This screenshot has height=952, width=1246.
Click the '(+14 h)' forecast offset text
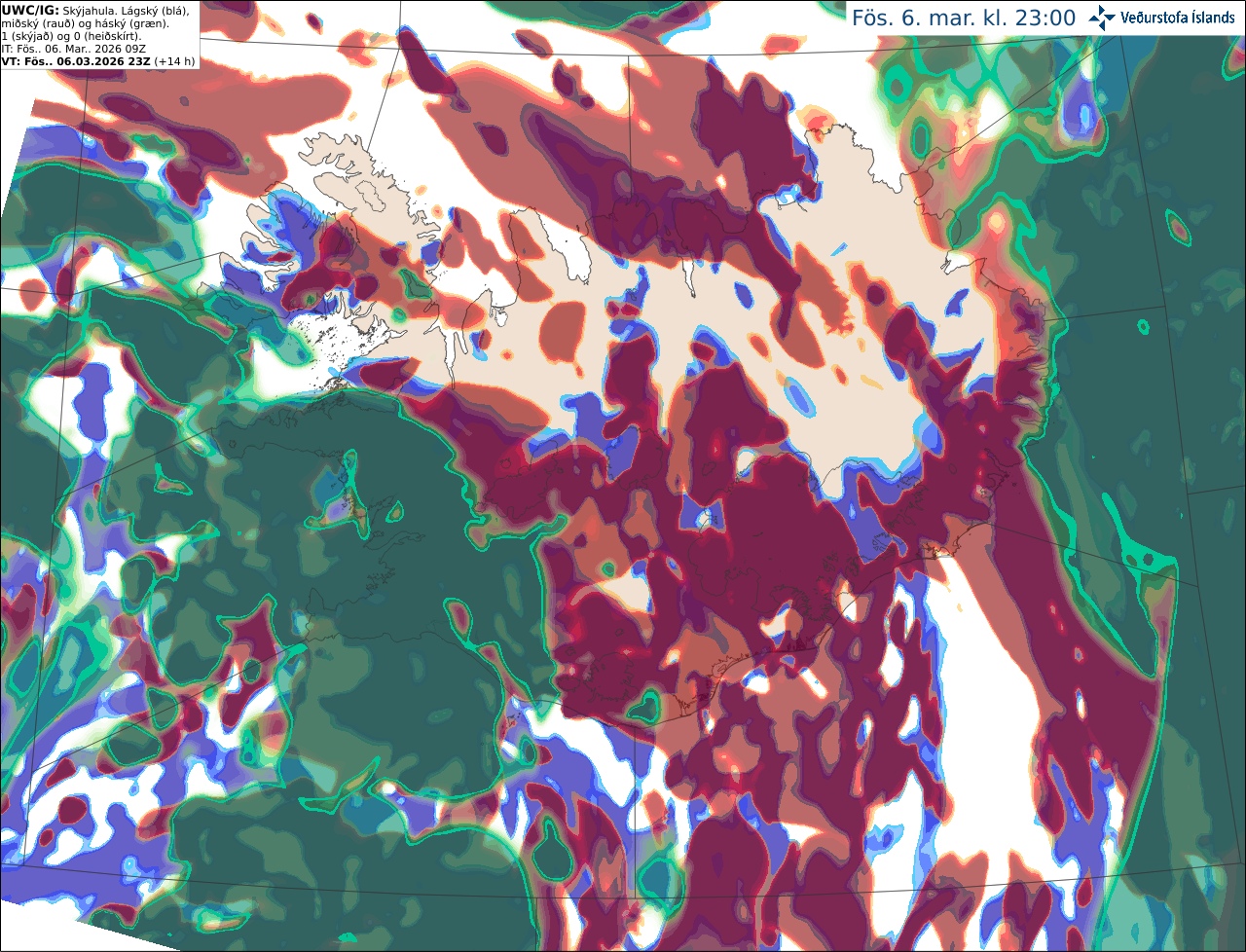coord(174,61)
